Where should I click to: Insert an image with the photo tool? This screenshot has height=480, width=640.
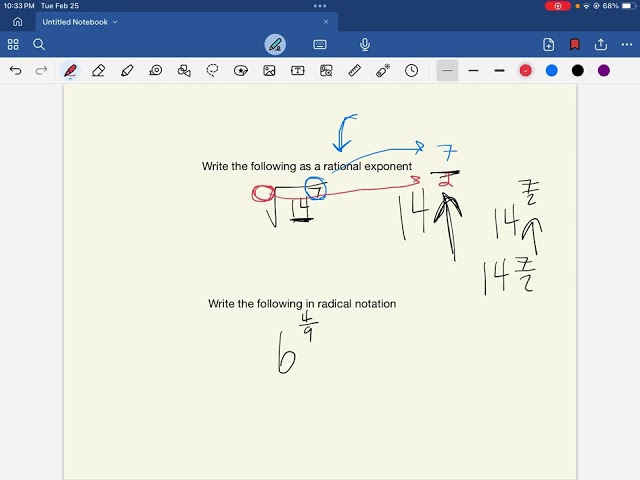click(x=269, y=71)
